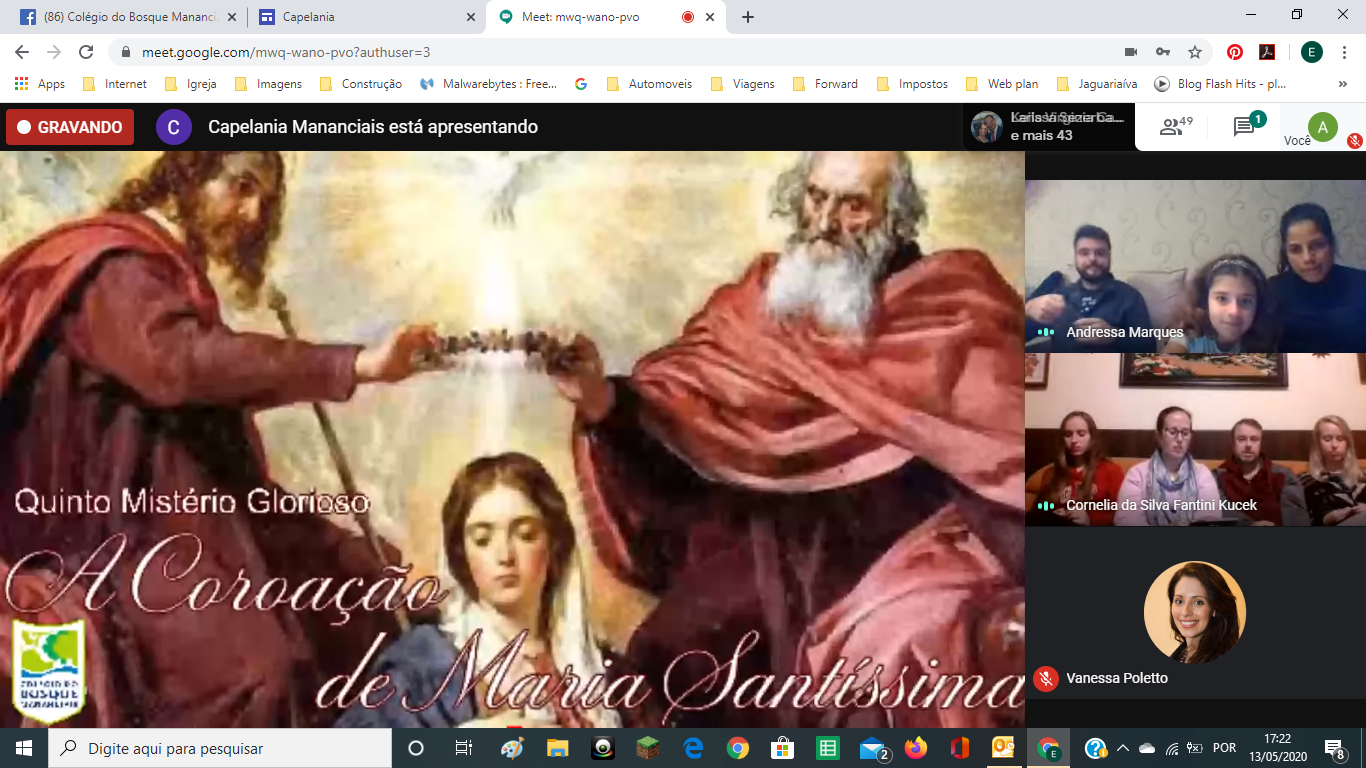Open a new browser tab
Viewport: 1366px width, 768px height.
click(748, 17)
